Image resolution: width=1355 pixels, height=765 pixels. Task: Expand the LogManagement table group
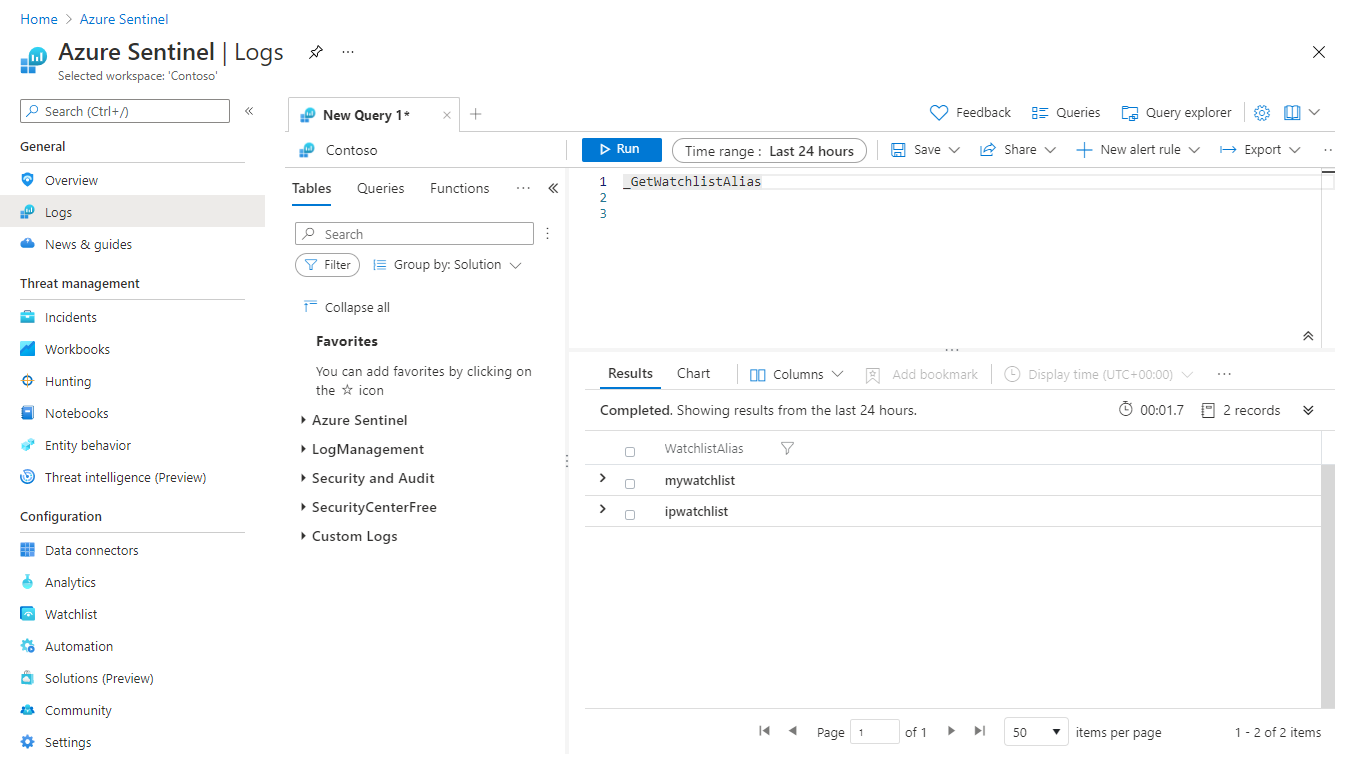click(x=303, y=449)
